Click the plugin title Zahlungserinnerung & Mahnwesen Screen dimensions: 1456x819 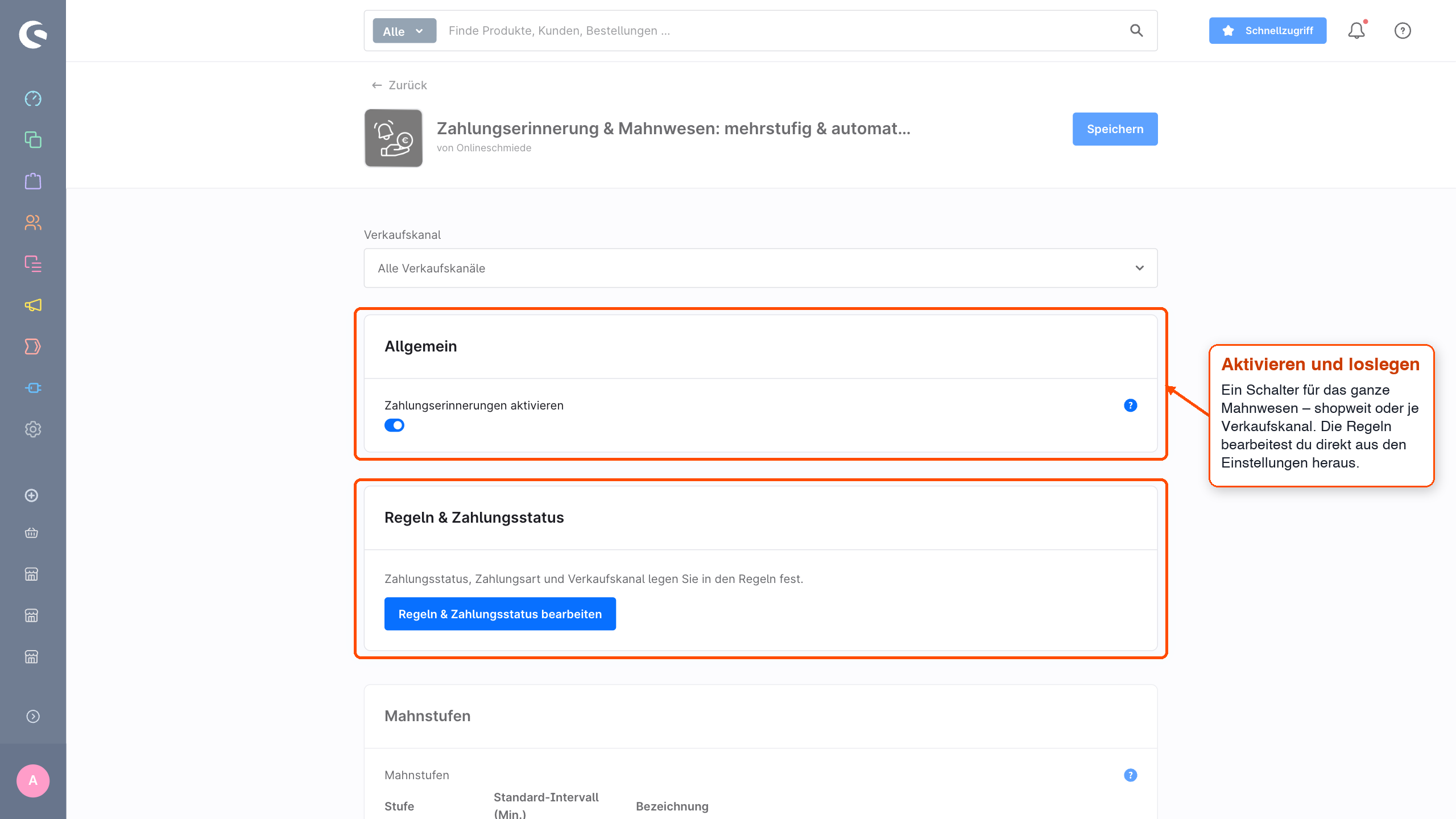[674, 129]
